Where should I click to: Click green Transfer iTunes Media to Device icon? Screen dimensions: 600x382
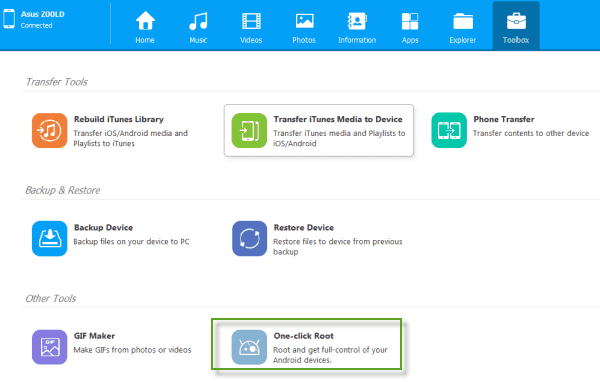249,130
